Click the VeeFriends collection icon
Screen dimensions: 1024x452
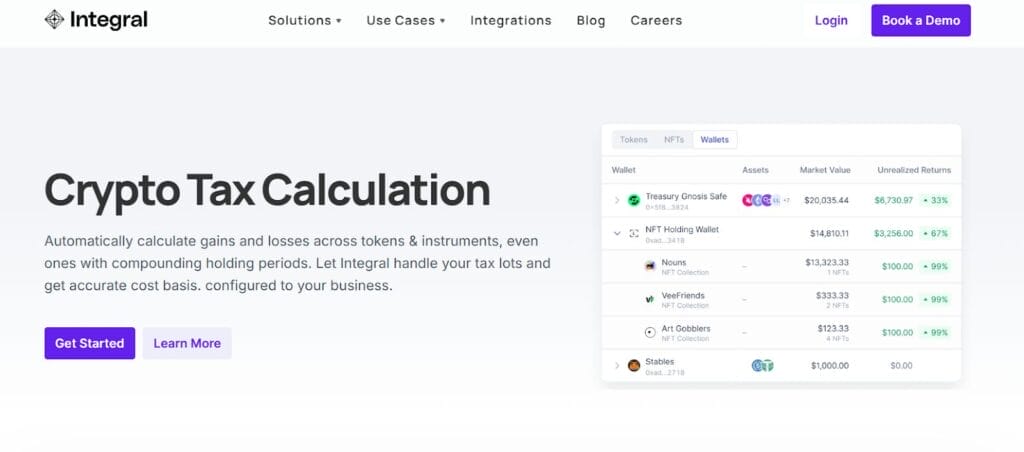point(650,299)
